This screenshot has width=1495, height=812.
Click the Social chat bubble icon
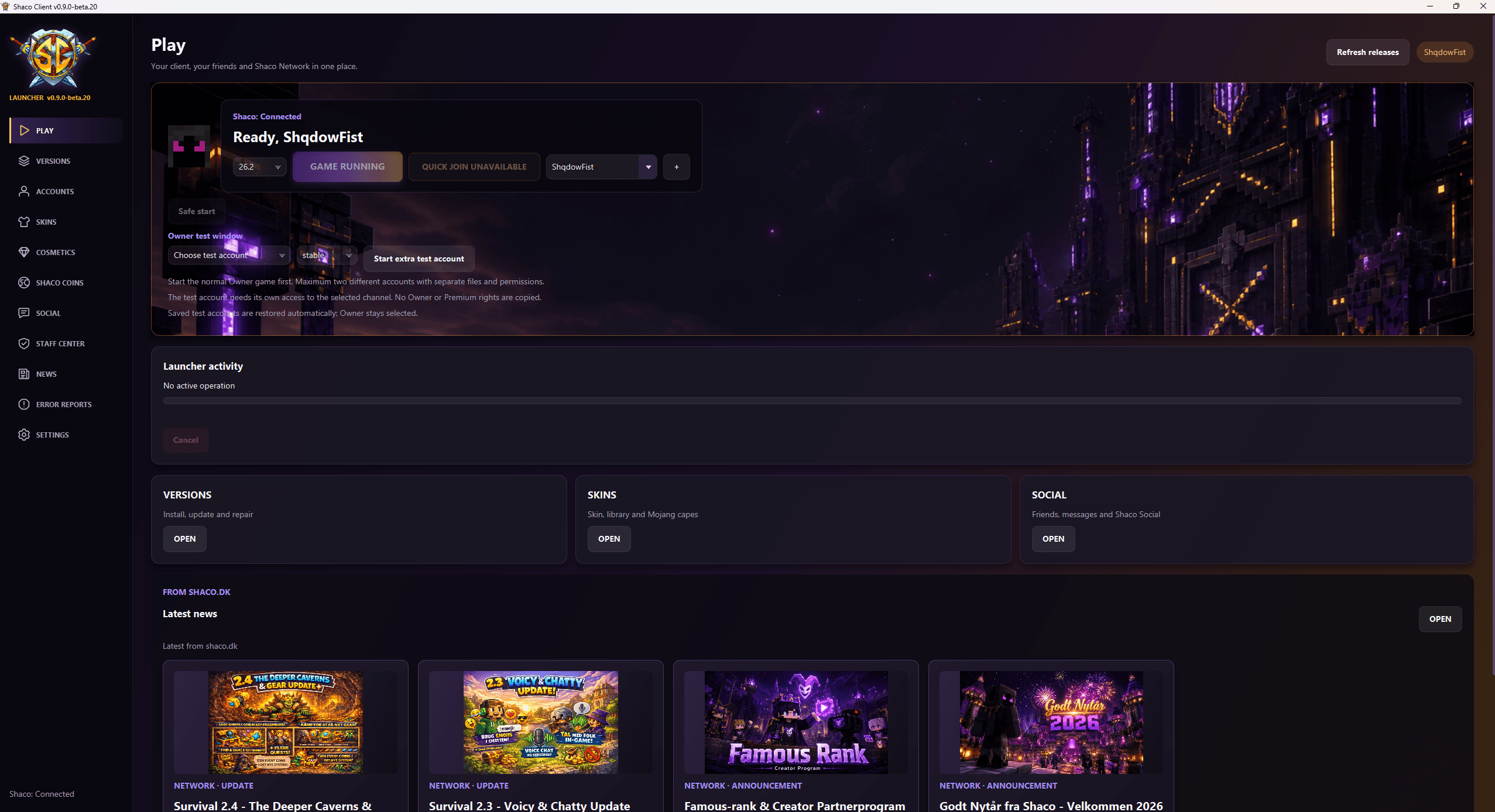(x=24, y=313)
